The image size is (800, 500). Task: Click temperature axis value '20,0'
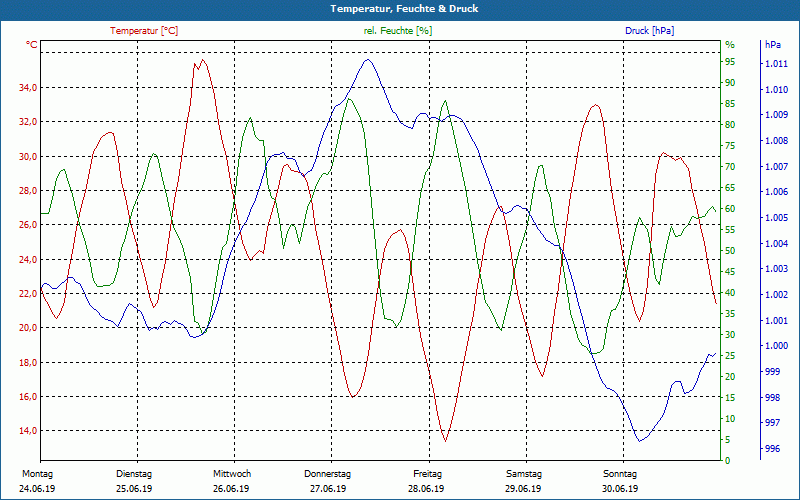[x=28, y=328]
